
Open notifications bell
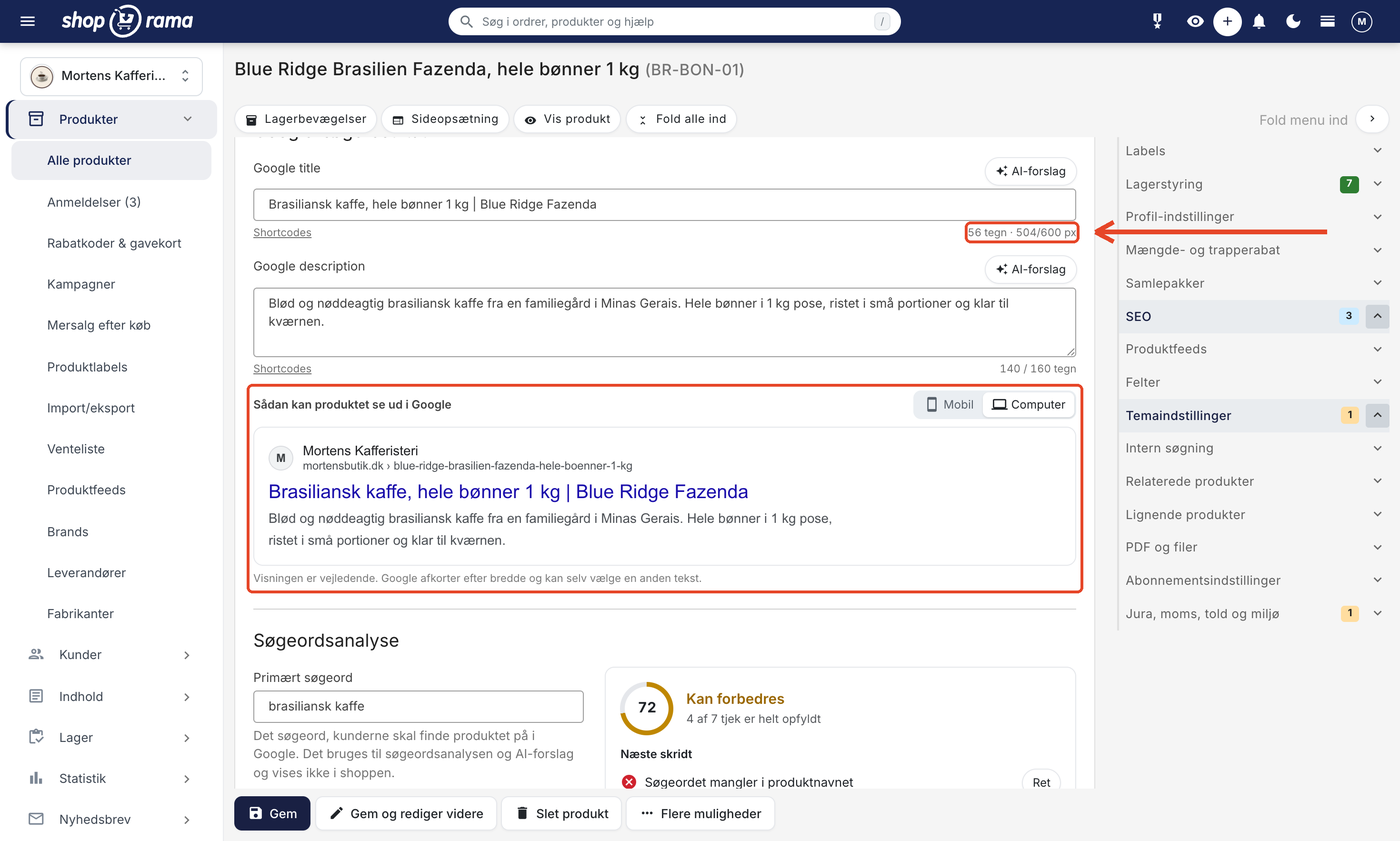point(1259,21)
